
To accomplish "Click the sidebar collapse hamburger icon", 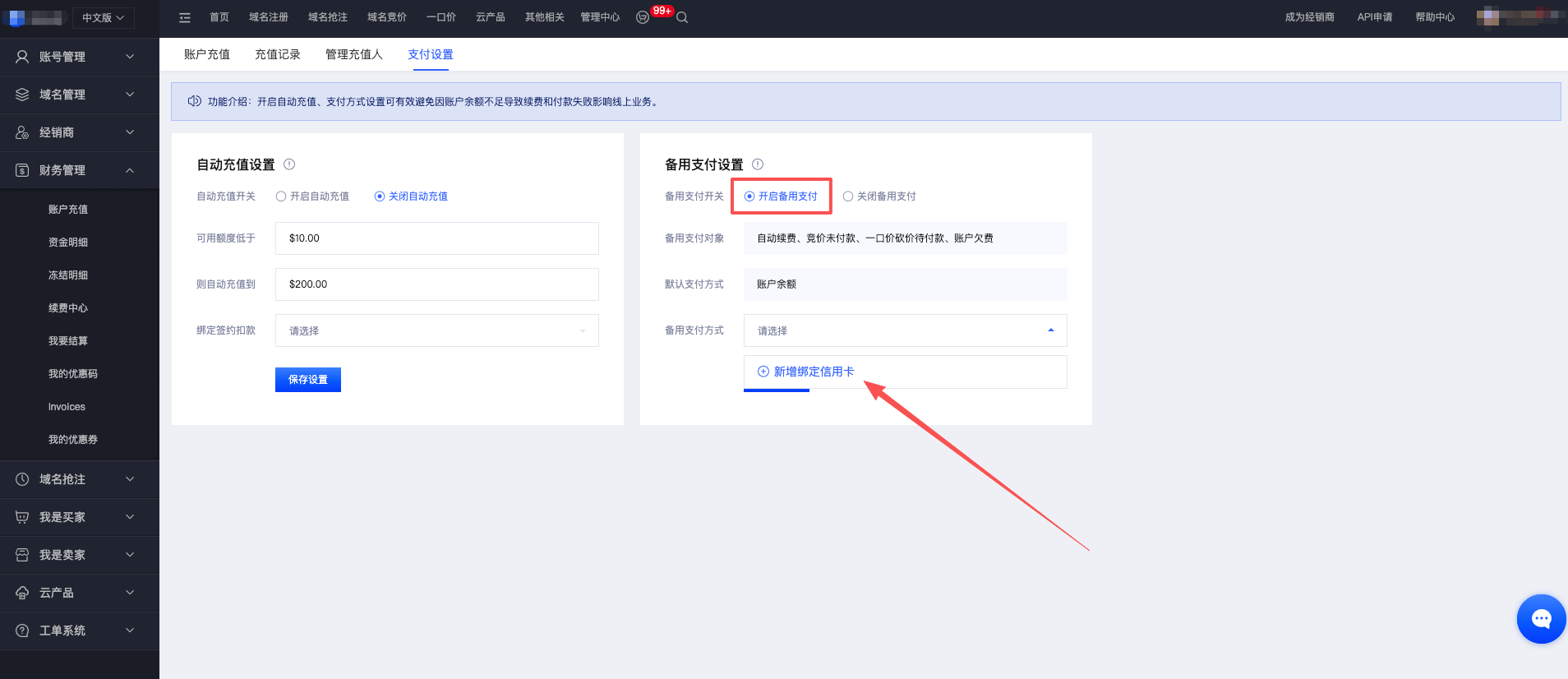I will click(x=185, y=17).
